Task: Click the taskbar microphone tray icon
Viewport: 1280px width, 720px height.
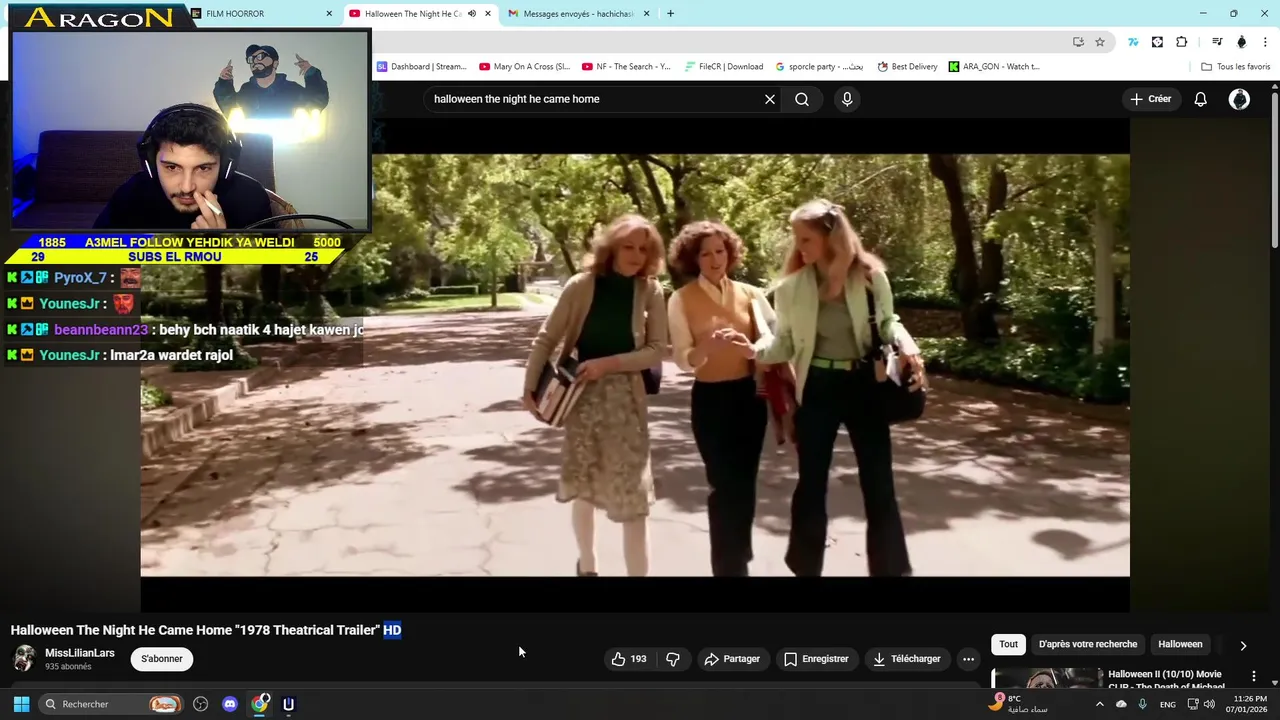Action: click(x=1143, y=704)
